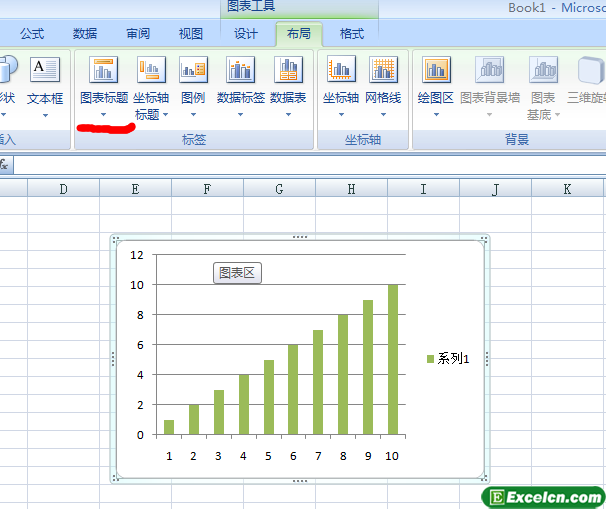606x509 pixels.
Task: Insert a 文本框 (Text Box)
Action: coord(45,70)
